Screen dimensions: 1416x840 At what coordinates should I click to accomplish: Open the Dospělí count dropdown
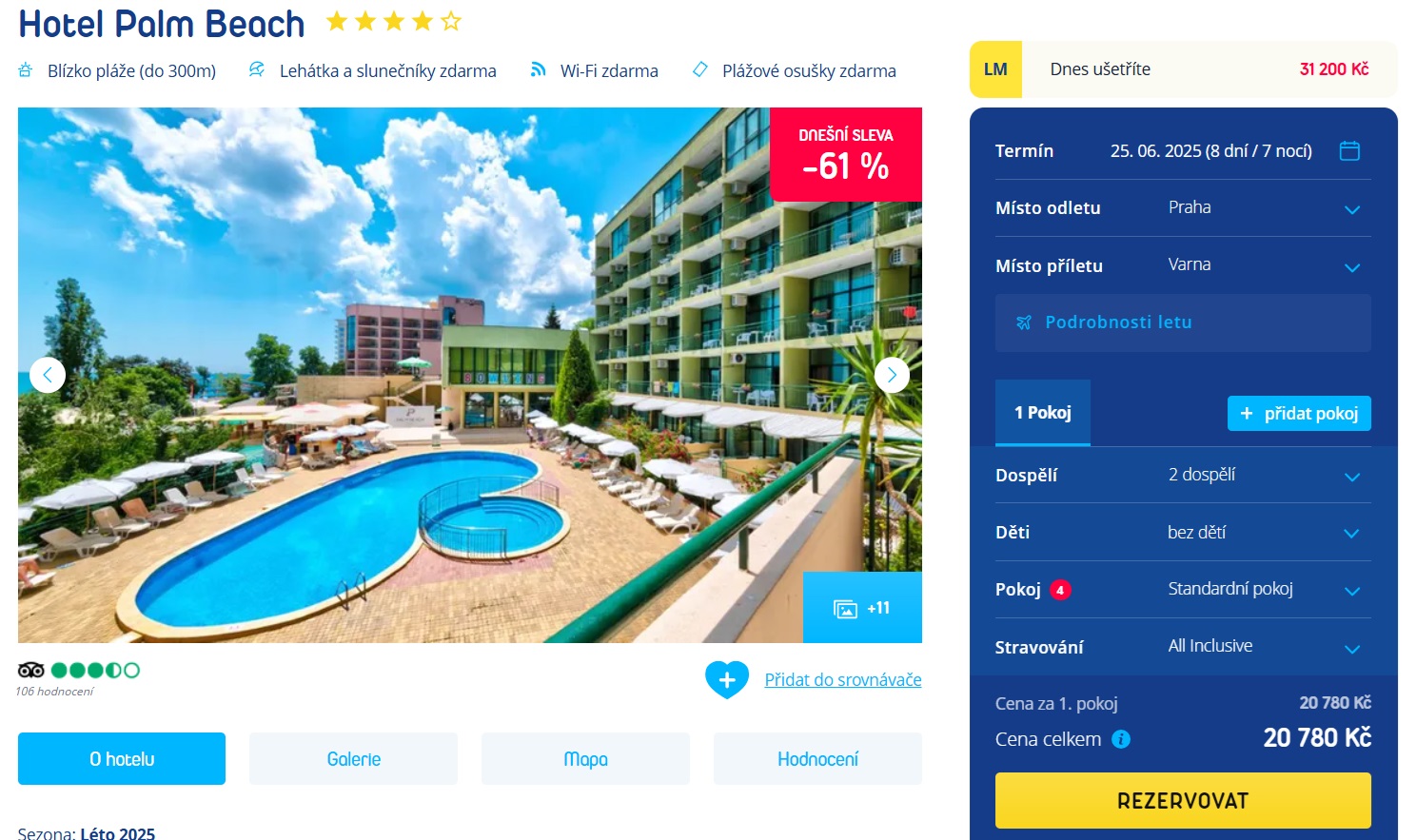click(x=1183, y=475)
